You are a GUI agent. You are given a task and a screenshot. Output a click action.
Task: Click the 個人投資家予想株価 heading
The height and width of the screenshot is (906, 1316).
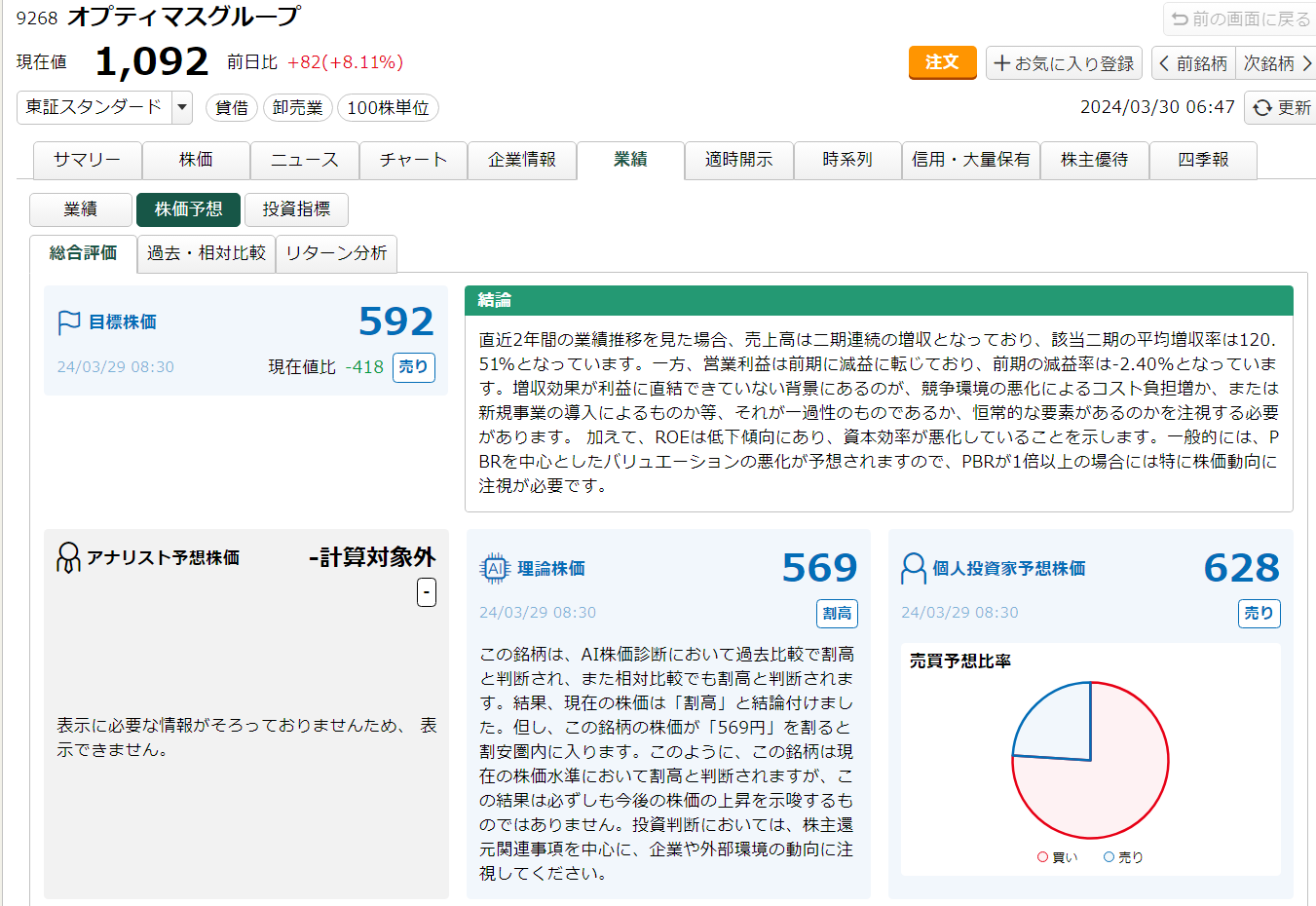pyautogui.click(x=1009, y=569)
